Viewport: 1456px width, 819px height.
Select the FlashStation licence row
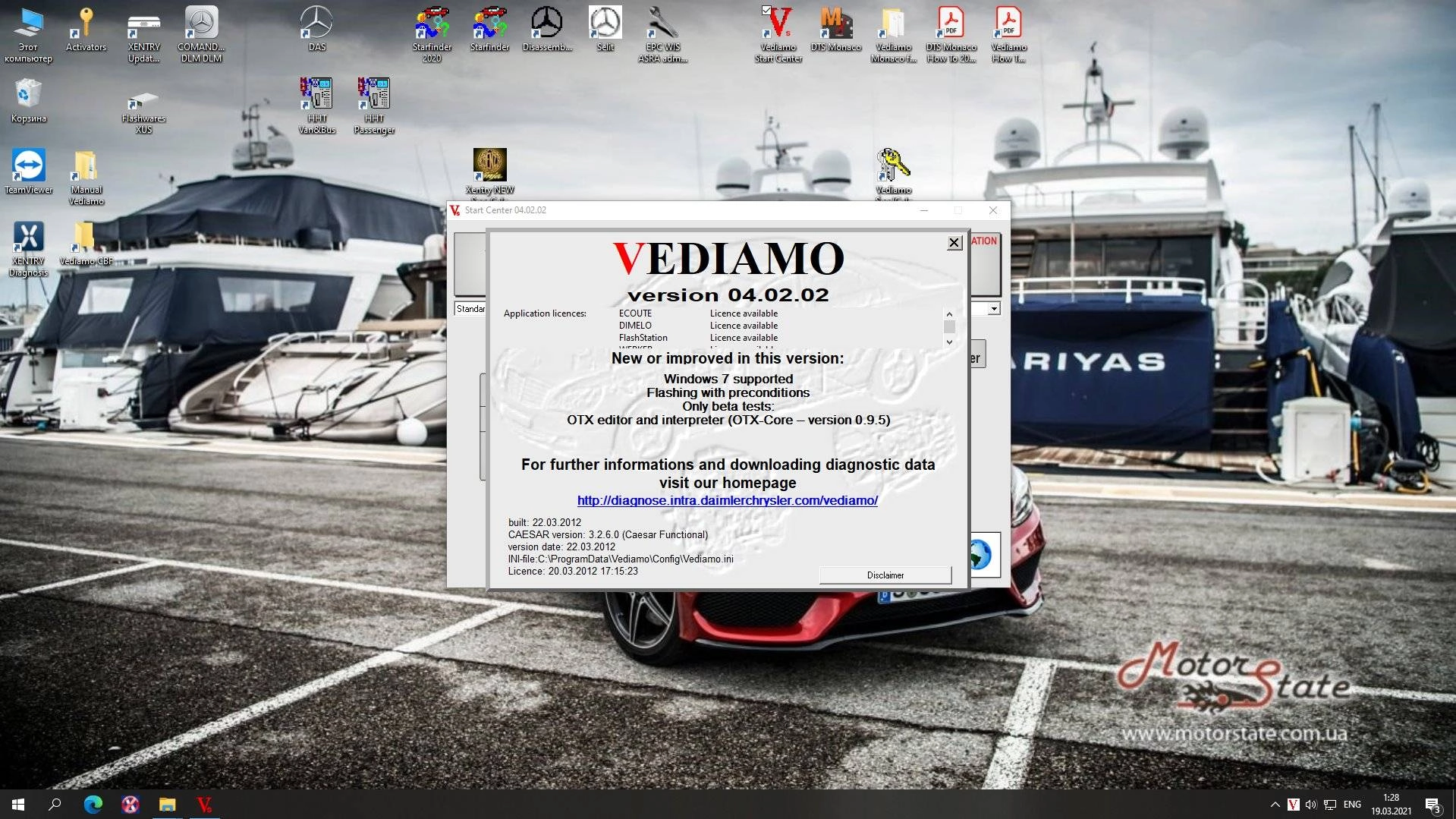698,338
